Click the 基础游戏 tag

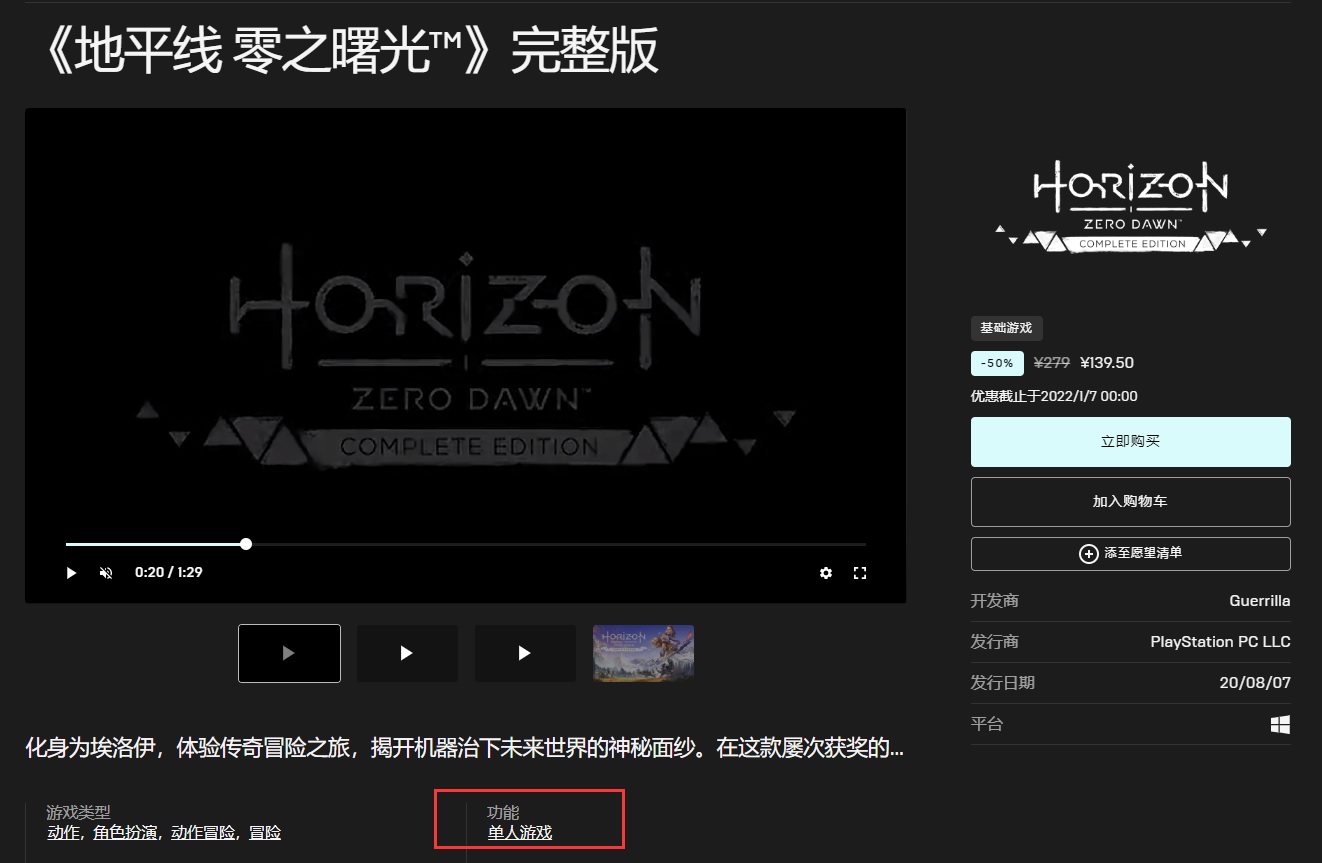[x=1006, y=328]
